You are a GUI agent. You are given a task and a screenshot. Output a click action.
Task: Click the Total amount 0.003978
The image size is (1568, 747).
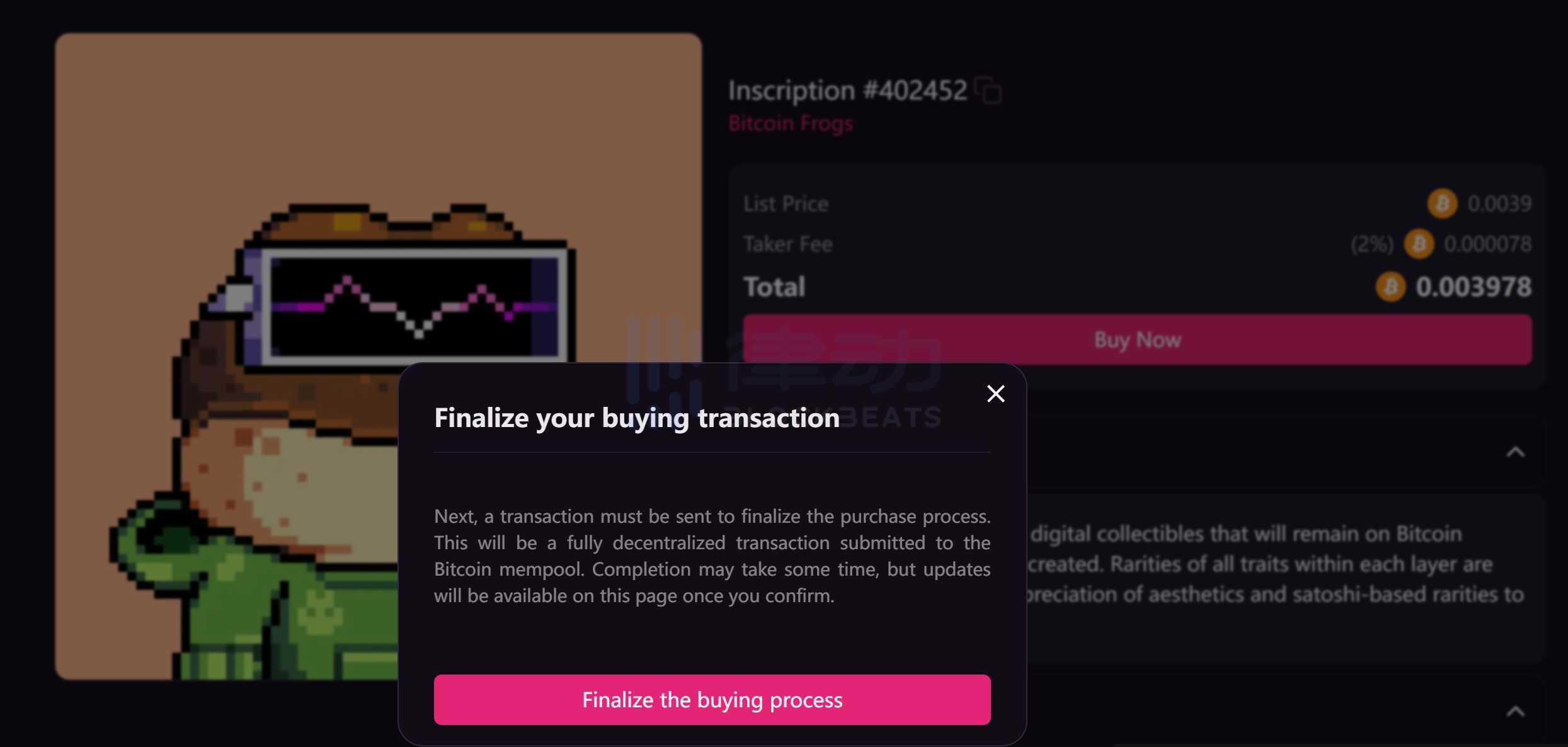(x=1474, y=287)
